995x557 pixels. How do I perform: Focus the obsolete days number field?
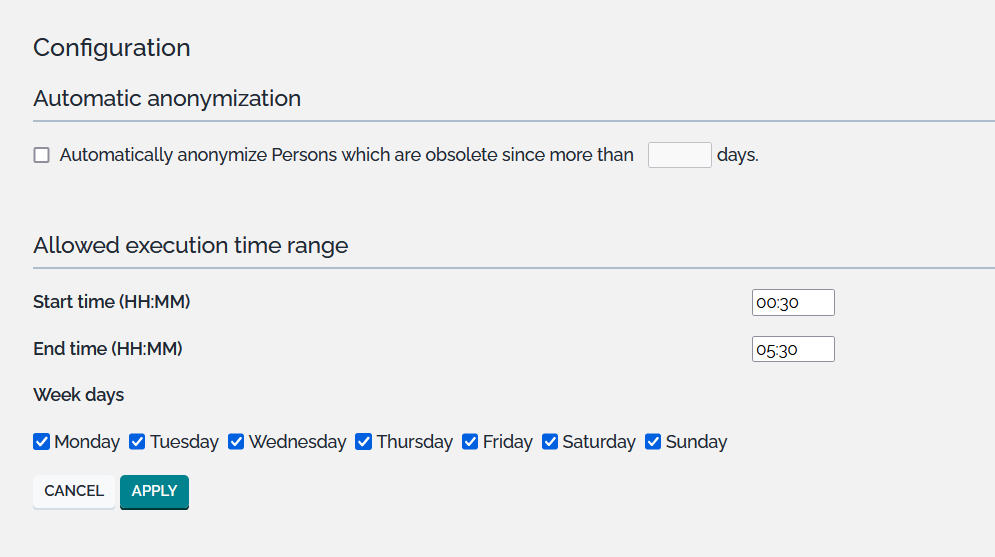click(x=679, y=155)
